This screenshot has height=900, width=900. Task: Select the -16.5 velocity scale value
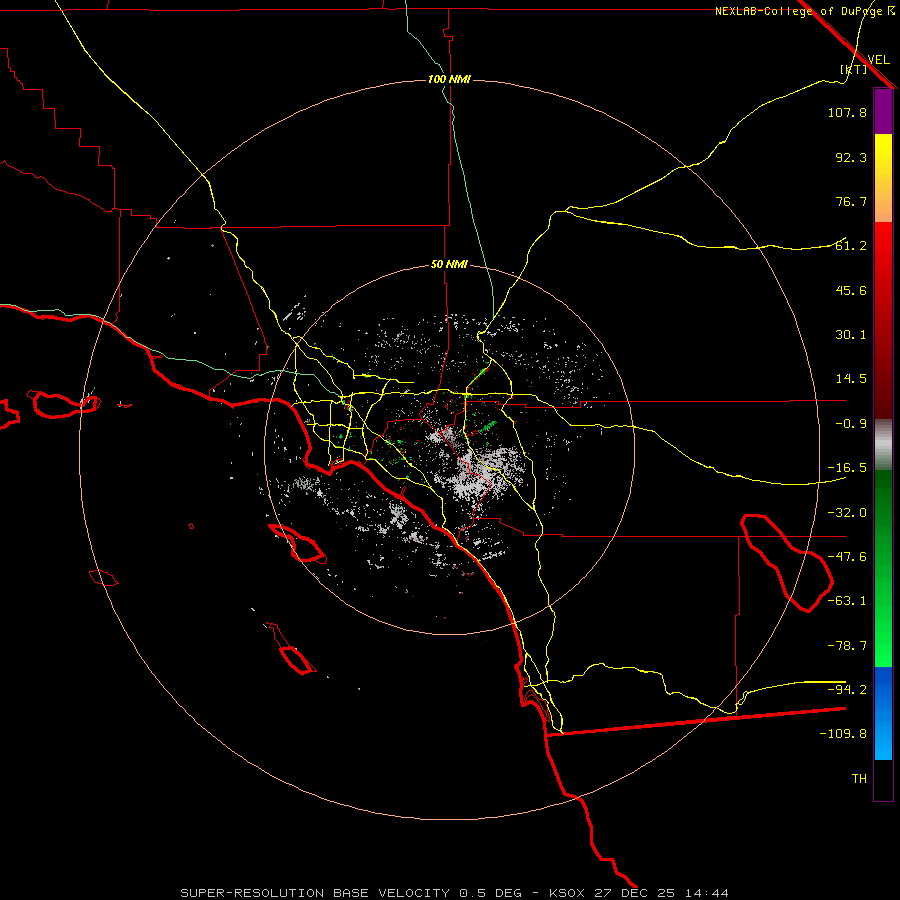click(x=847, y=468)
